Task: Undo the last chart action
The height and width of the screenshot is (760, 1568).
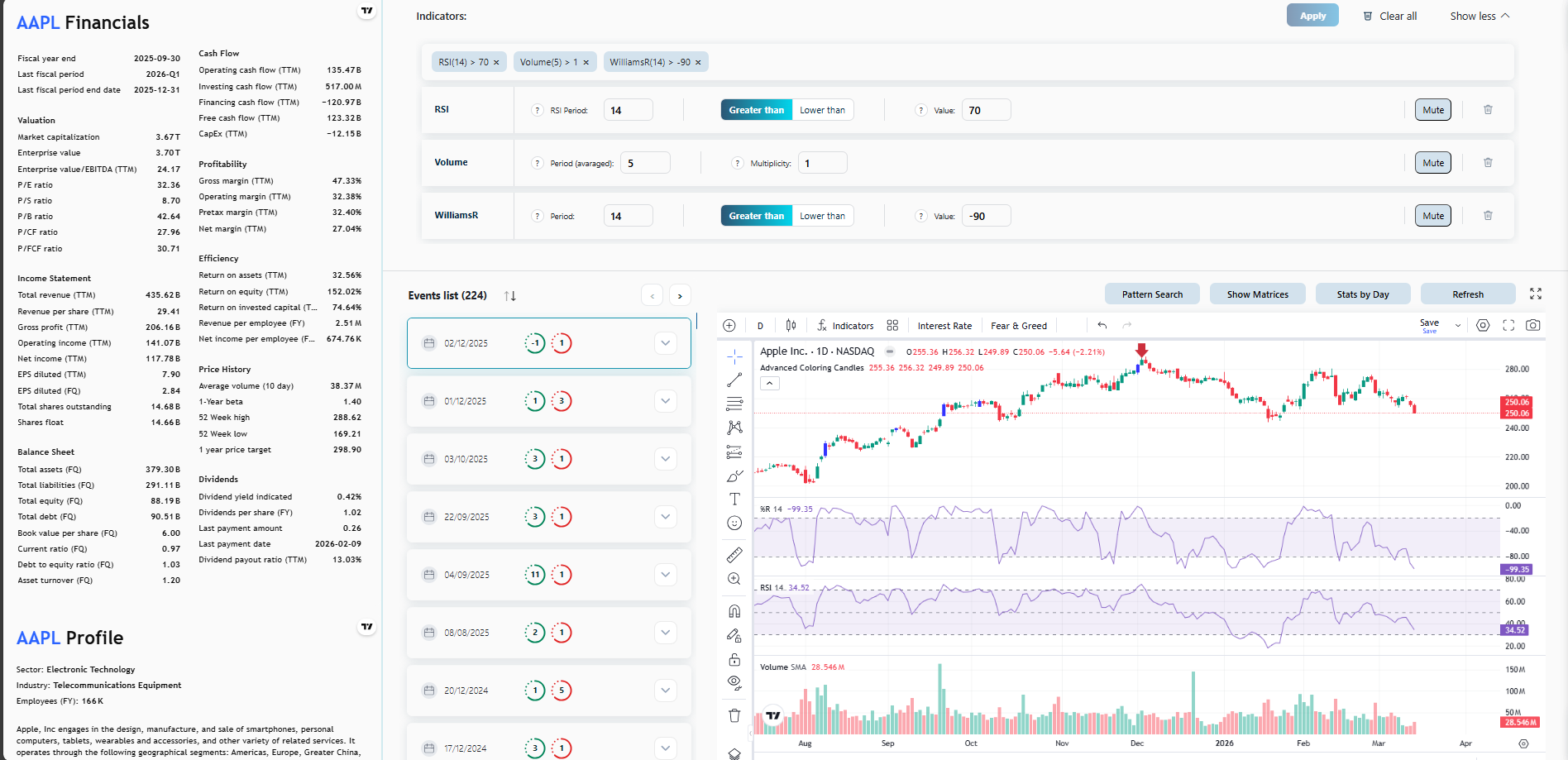Action: (x=1102, y=326)
